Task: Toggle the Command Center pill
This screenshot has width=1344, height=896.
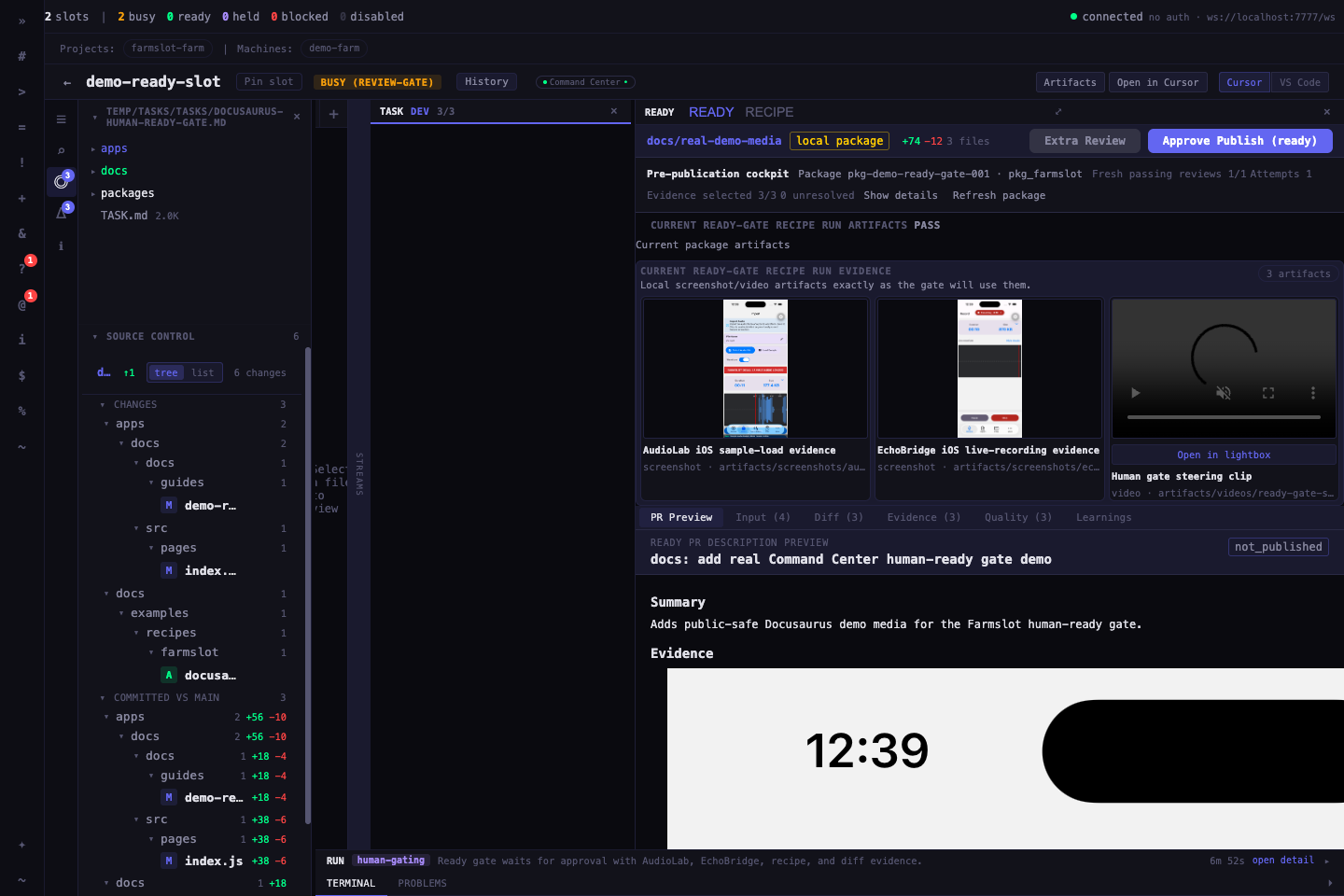Action: (x=585, y=82)
